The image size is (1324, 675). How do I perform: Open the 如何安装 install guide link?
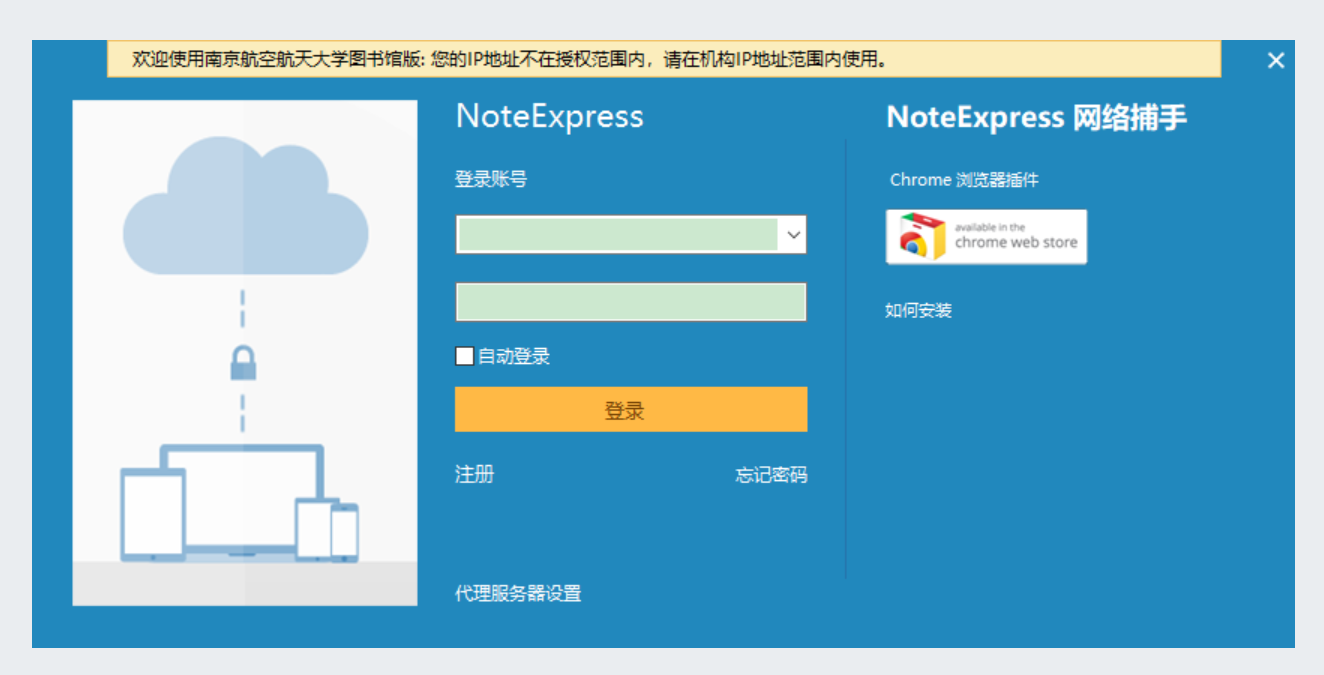coord(918,310)
